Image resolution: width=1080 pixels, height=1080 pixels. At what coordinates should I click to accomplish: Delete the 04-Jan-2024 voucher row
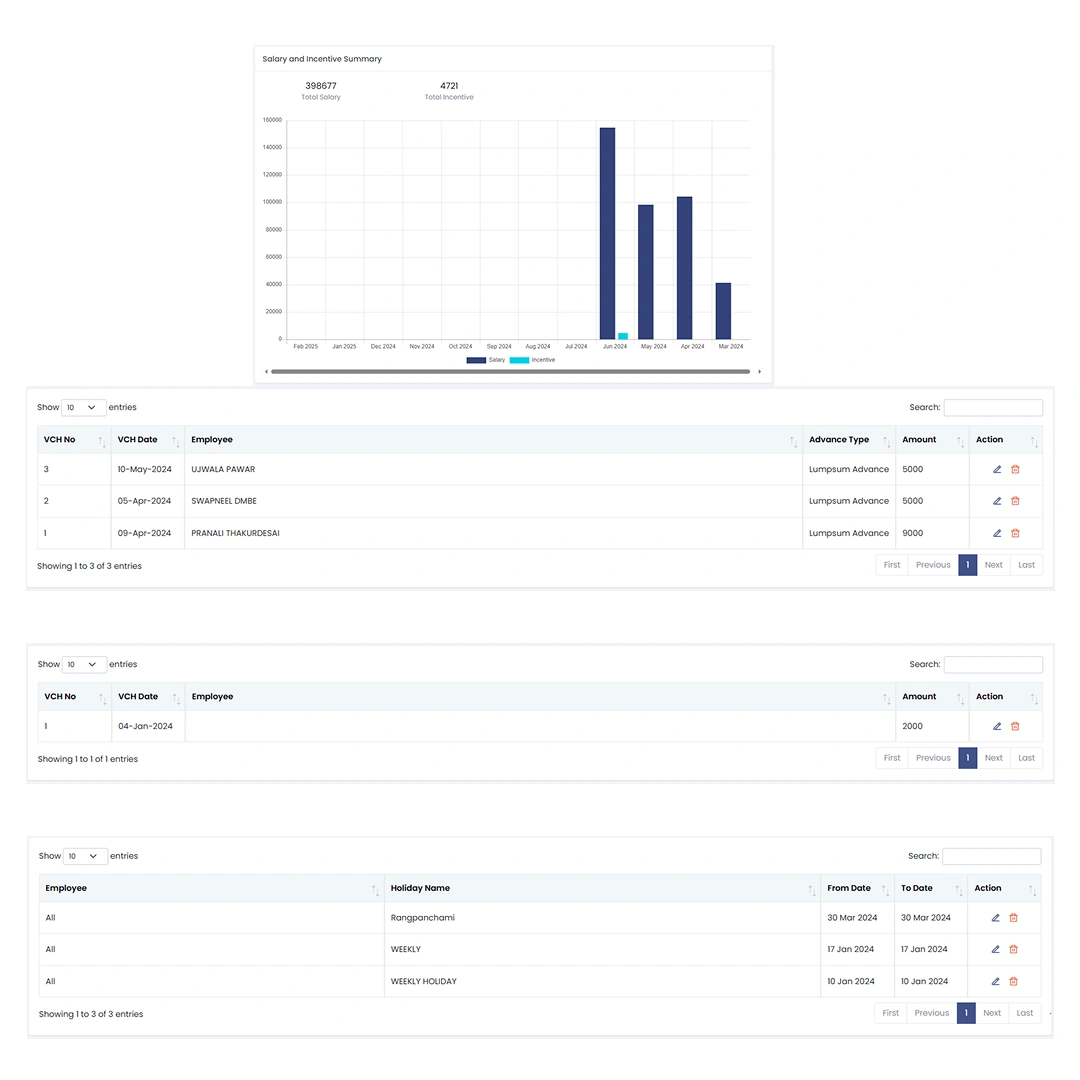(x=1015, y=726)
